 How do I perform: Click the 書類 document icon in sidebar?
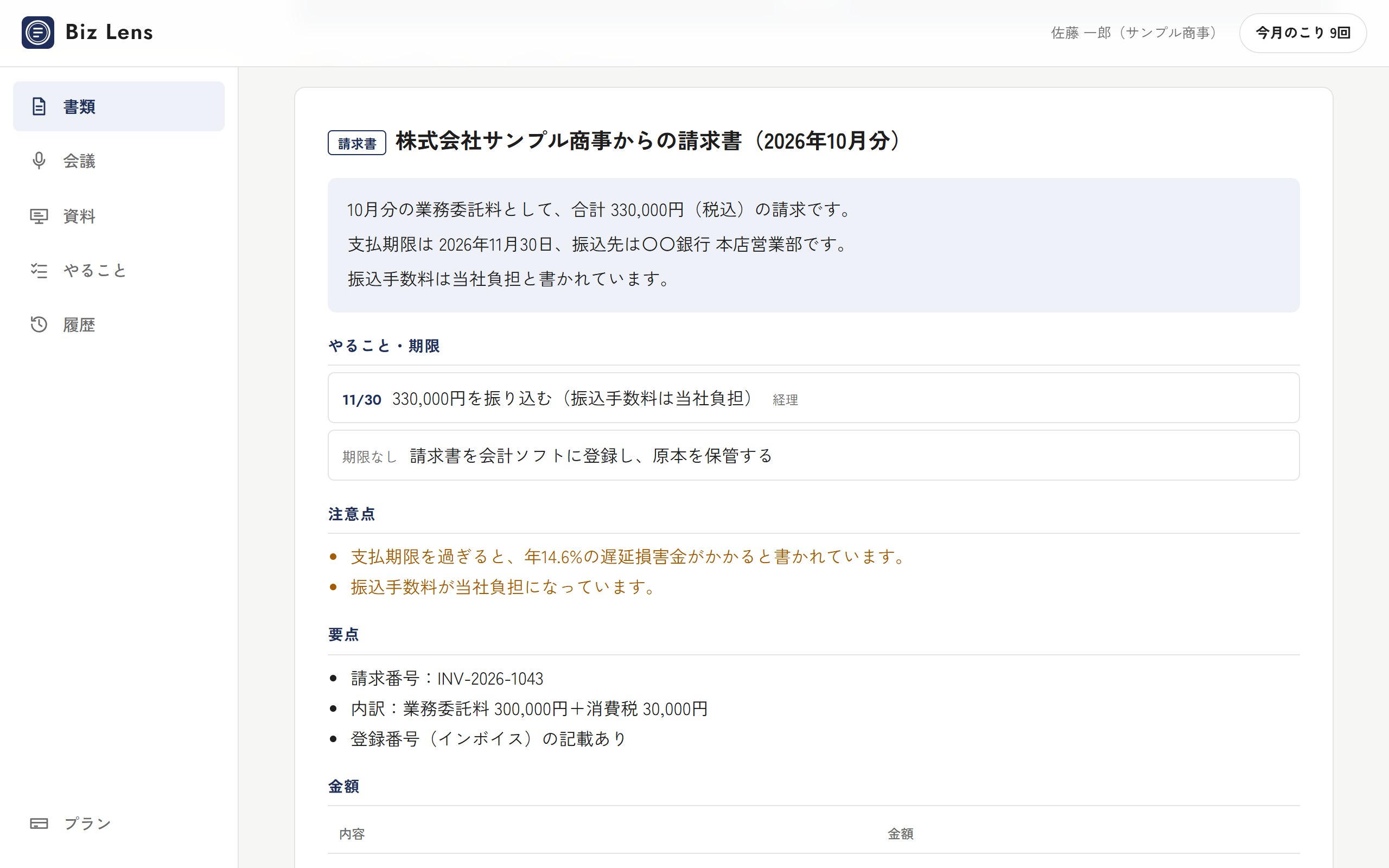(39, 106)
